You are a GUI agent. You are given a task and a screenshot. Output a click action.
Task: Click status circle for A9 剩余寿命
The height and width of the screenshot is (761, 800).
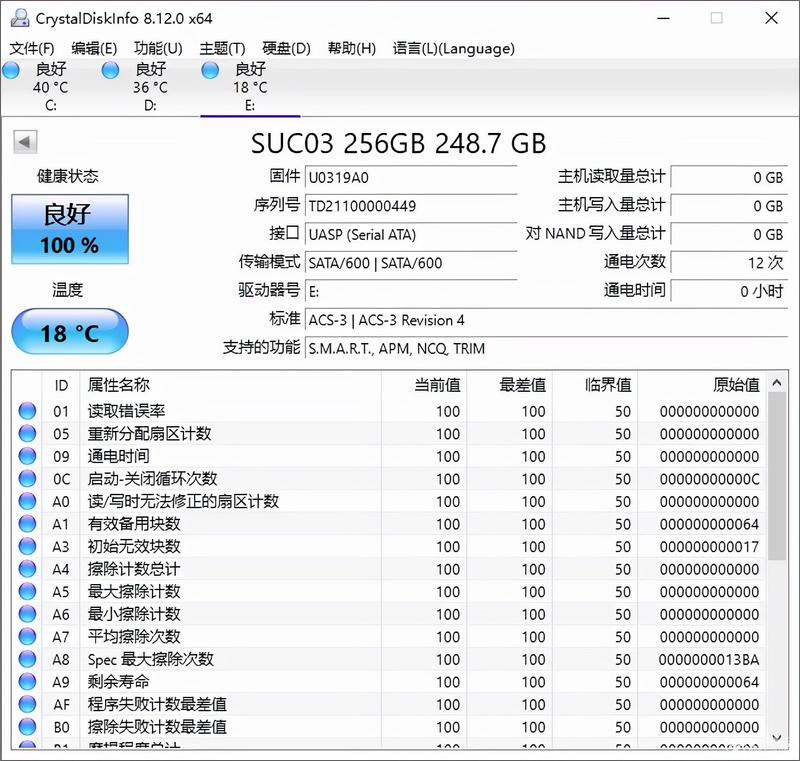coord(27,681)
